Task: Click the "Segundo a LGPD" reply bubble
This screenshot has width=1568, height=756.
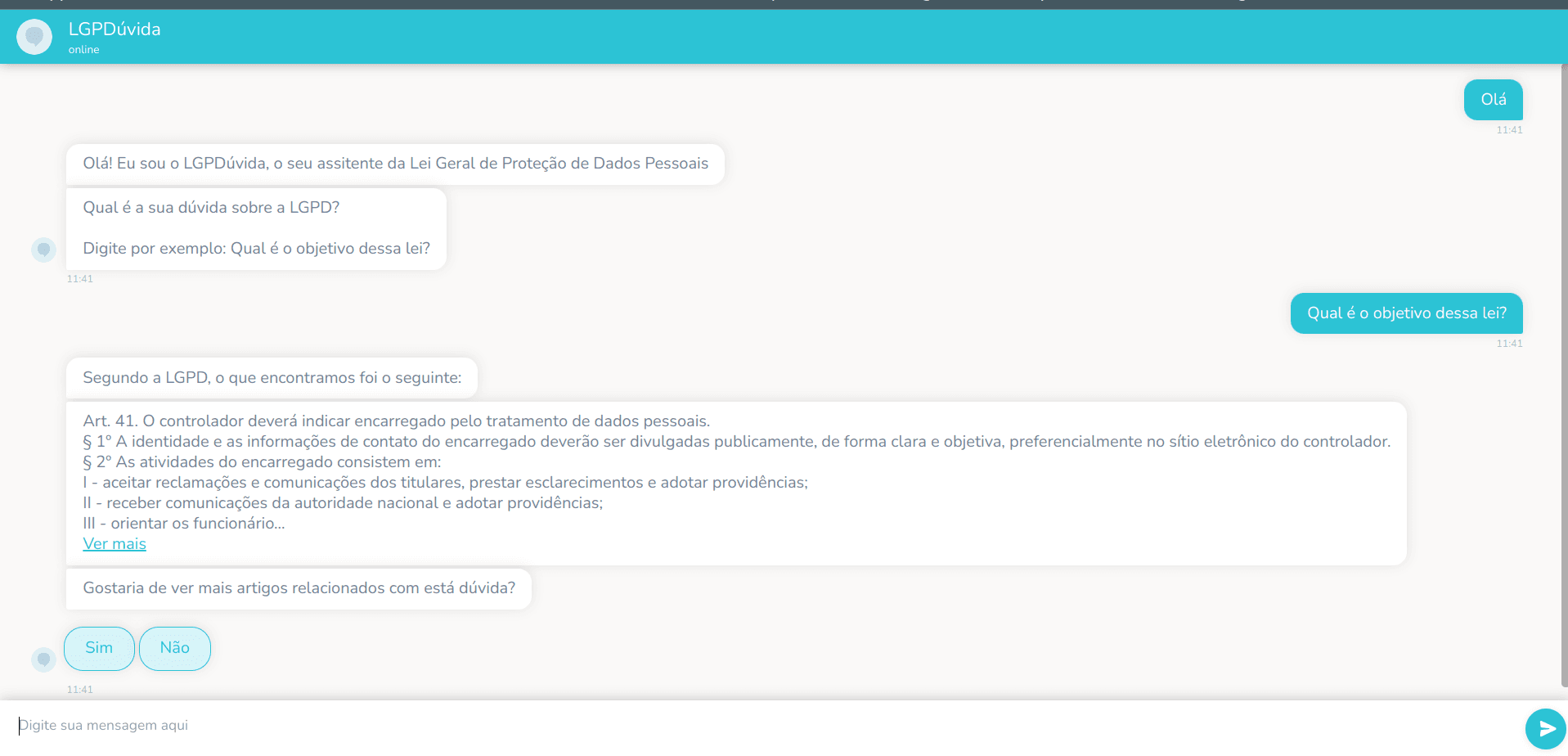Action: tap(272, 378)
